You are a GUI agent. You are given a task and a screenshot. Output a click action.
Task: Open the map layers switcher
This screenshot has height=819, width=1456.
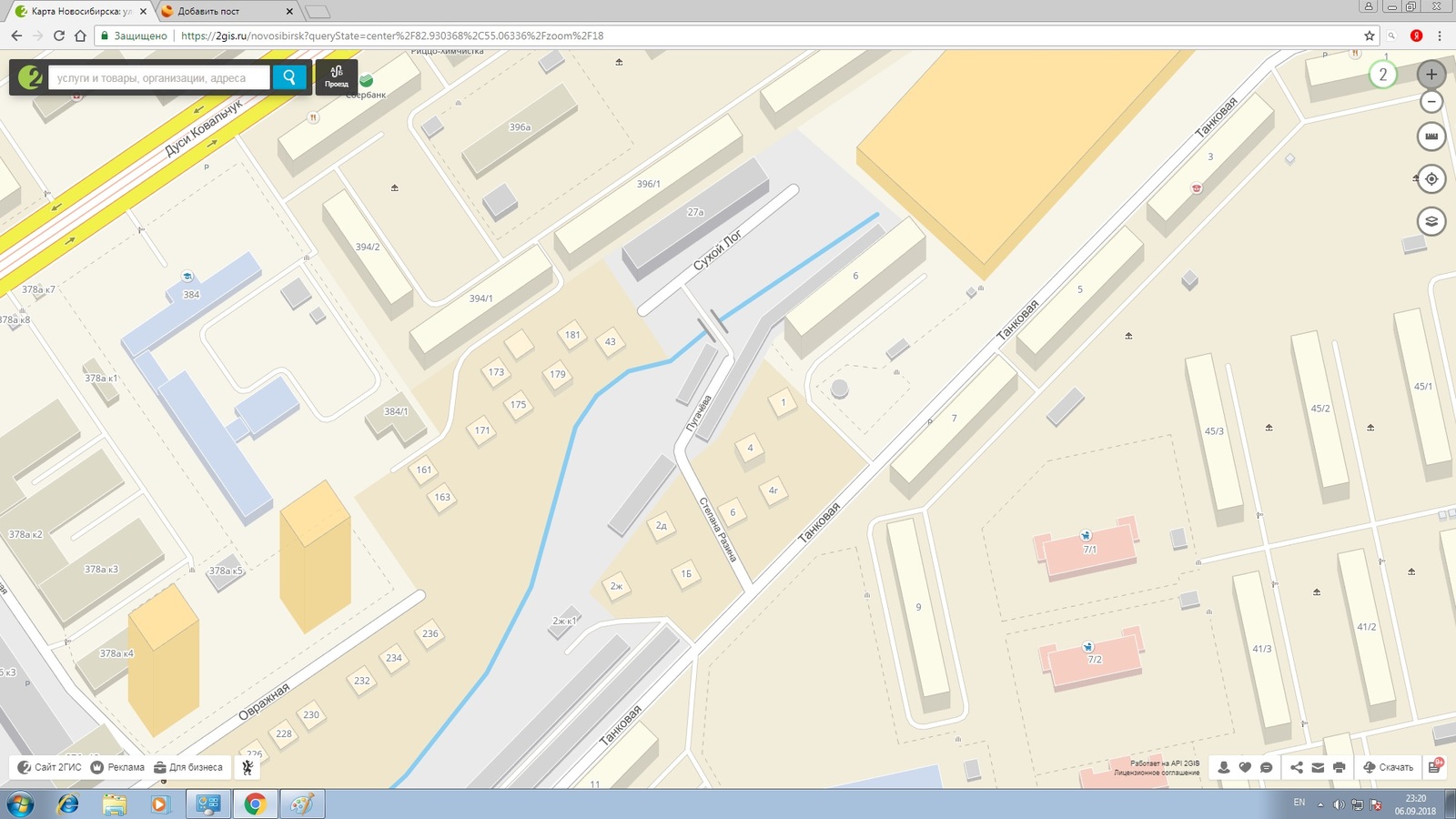(1431, 220)
